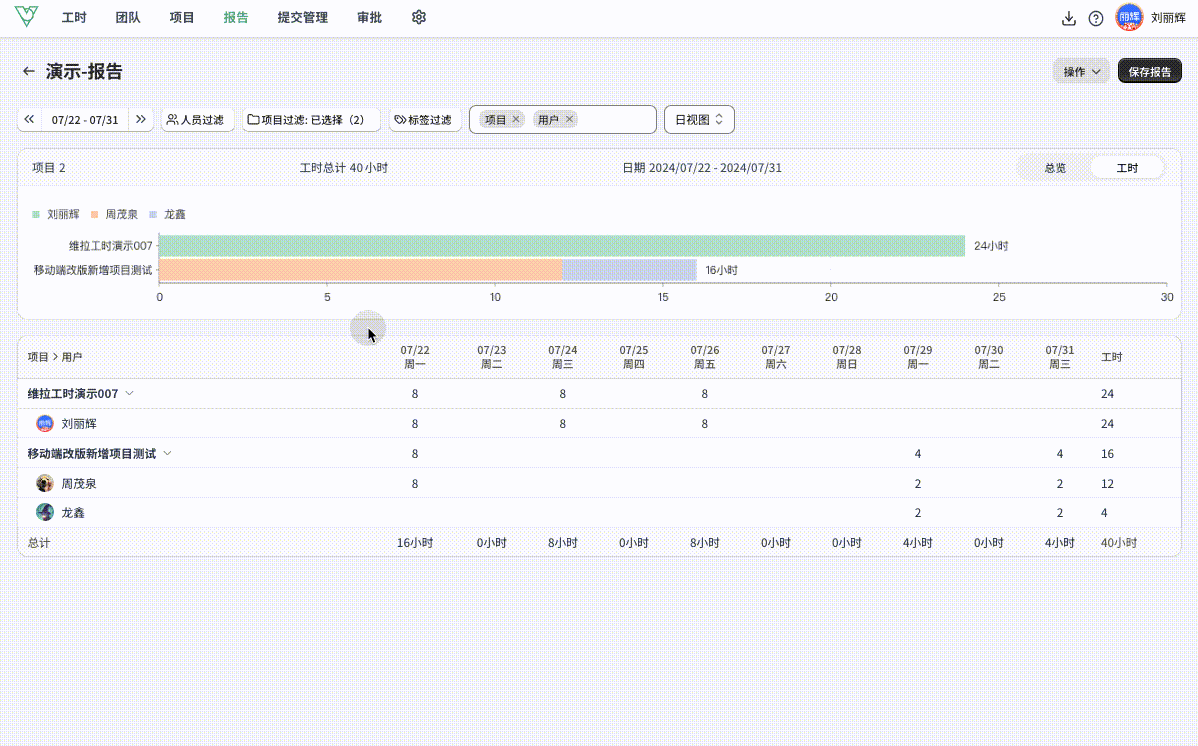Click 刘丽辉 avatar in table row
Image resolution: width=1198 pixels, height=746 pixels.
[45, 423]
